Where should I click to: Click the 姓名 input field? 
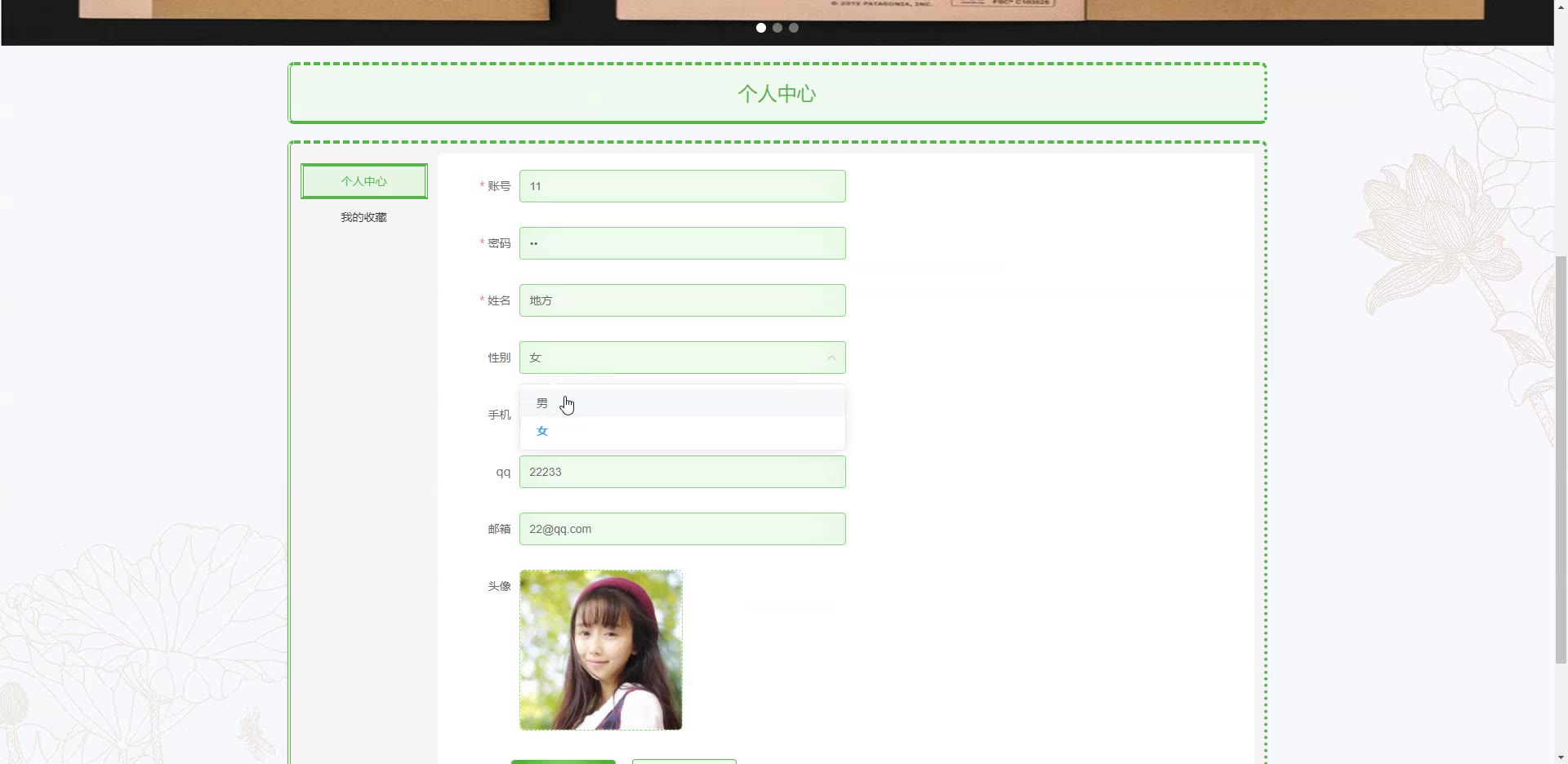(x=682, y=300)
